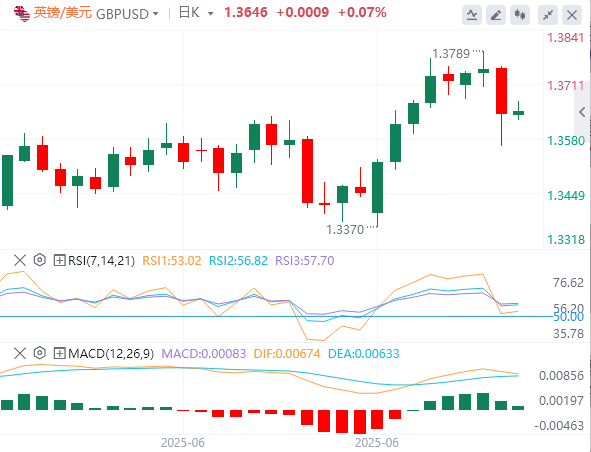Open the GBPUSD symbol dropdown
The height and width of the screenshot is (452, 591).
(x=127, y=14)
